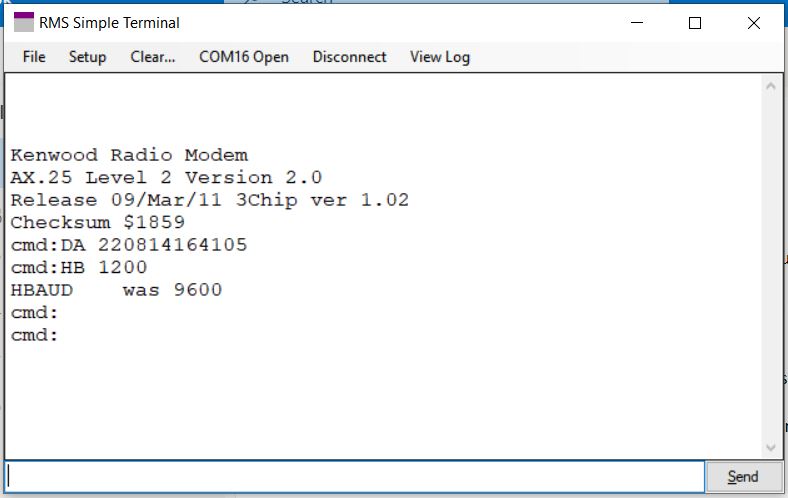788x498 pixels.
Task: Click the RMS Simple Terminal app icon
Action: 24,23
